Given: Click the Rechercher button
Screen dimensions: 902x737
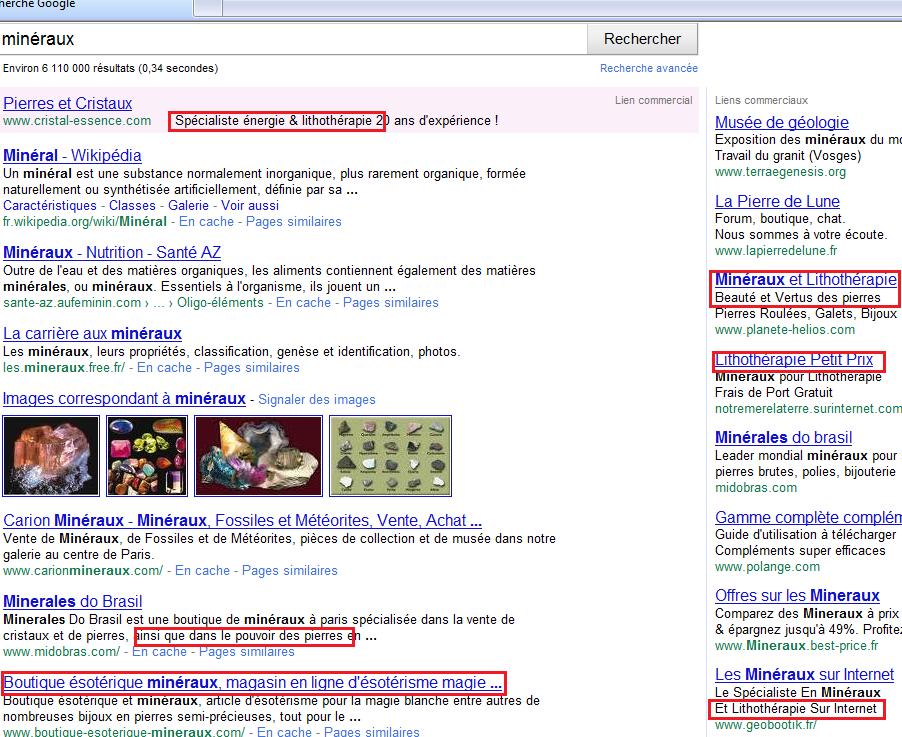Looking at the screenshot, I should coord(642,39).
